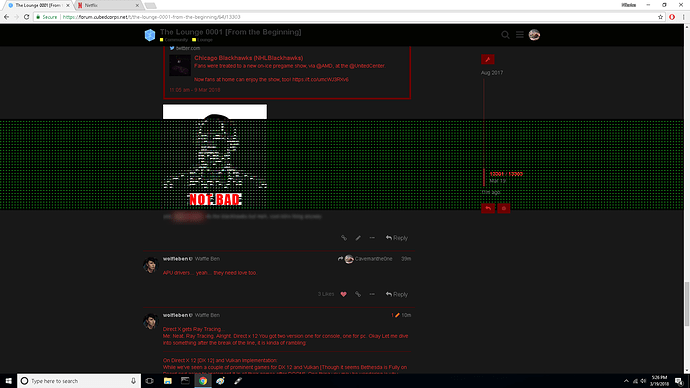Open your user avatar menu in header
Screen dimensions: 690x388
point(534,35)
